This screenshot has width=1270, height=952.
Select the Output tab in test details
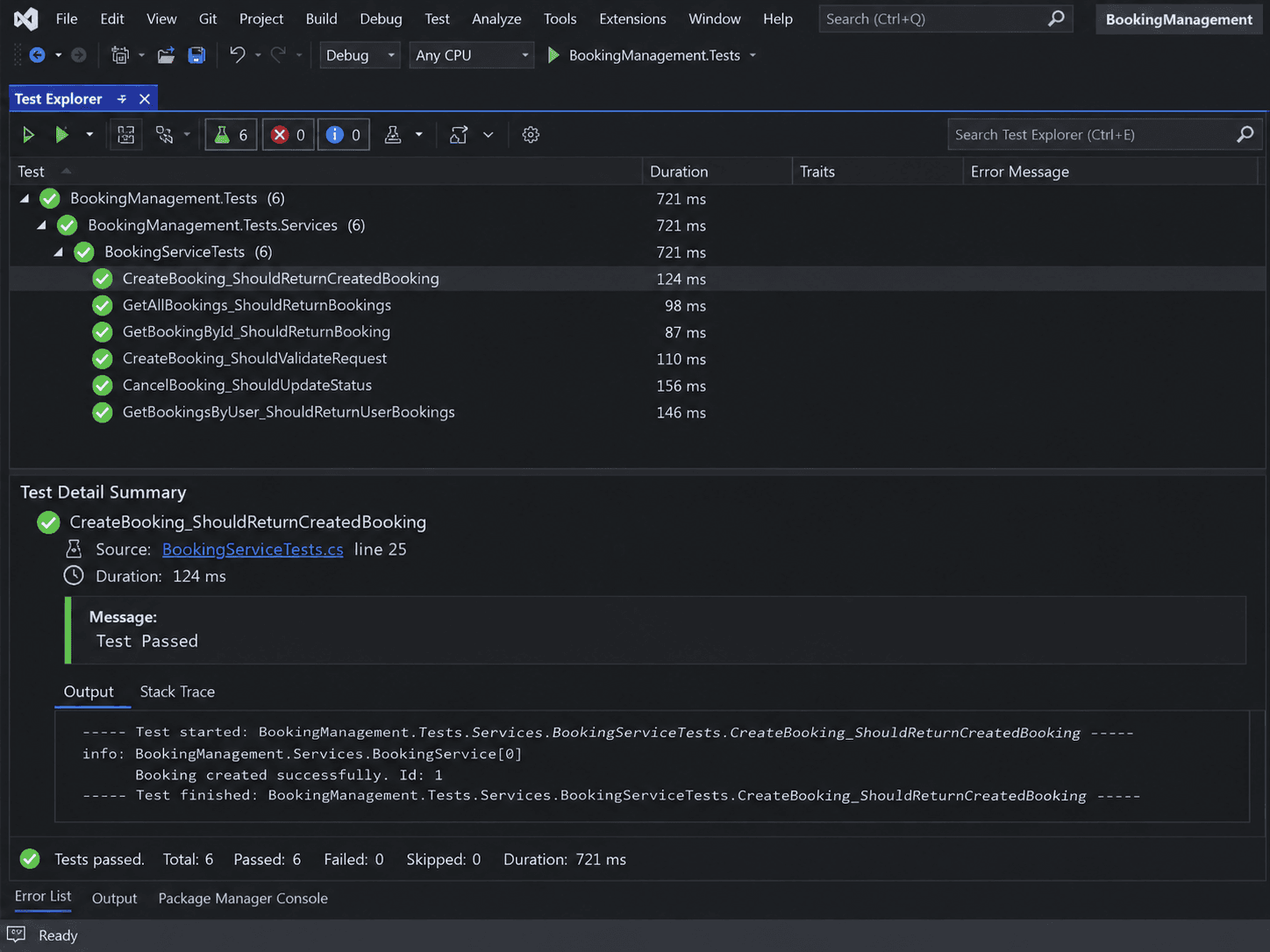[89, 692]
